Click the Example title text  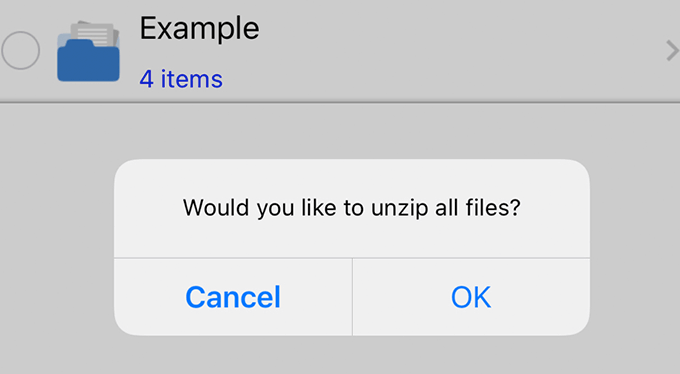click(x=199, y=29)
